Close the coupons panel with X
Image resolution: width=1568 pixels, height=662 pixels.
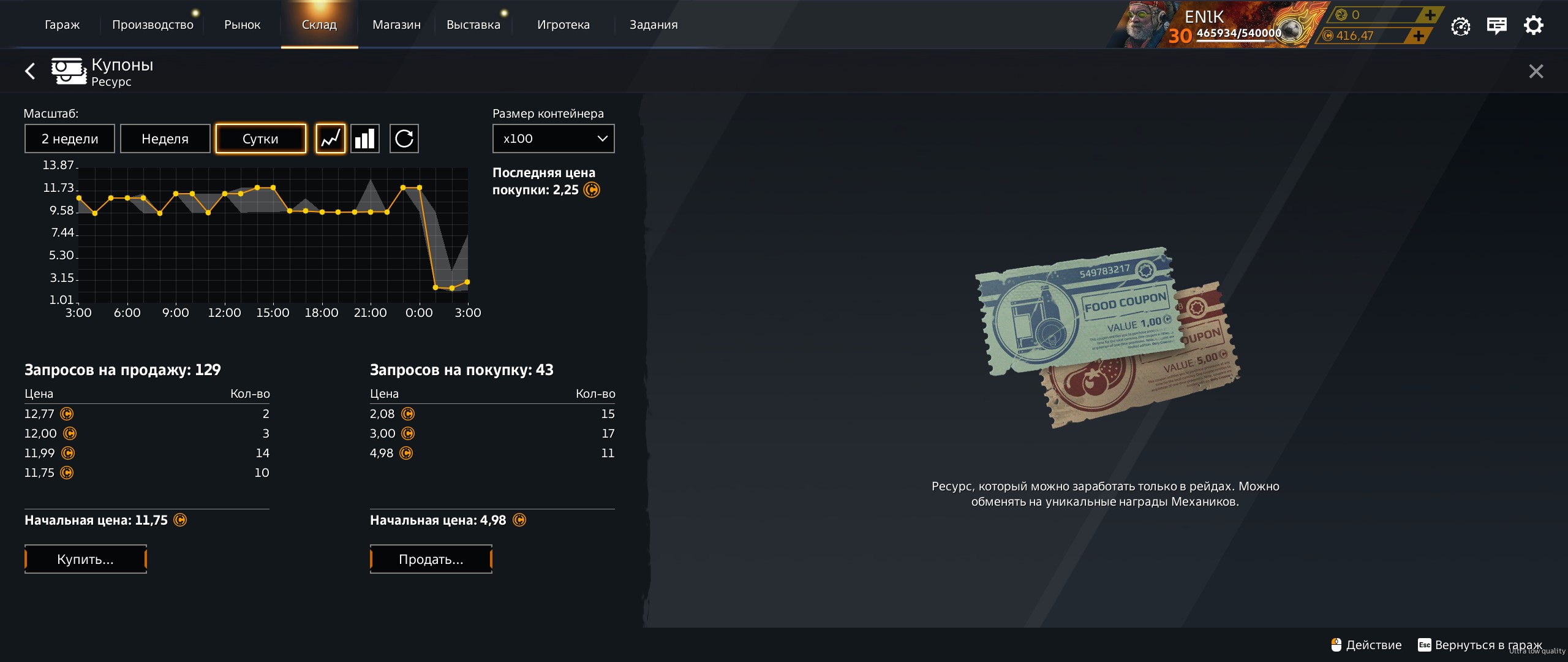pyautogui.click(x=1536, y=71)
